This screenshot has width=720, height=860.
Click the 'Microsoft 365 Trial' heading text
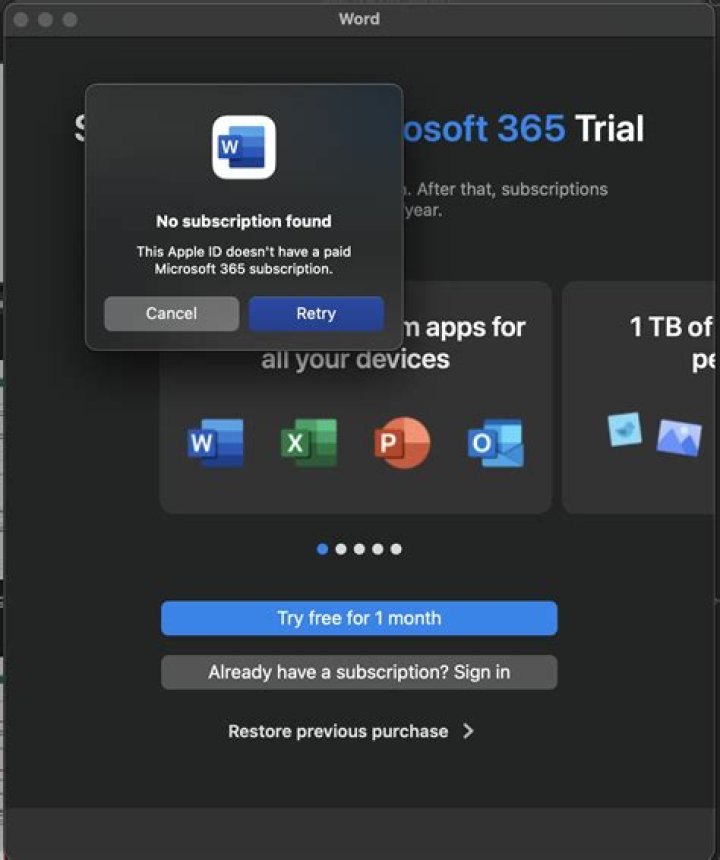coord(523,129)
